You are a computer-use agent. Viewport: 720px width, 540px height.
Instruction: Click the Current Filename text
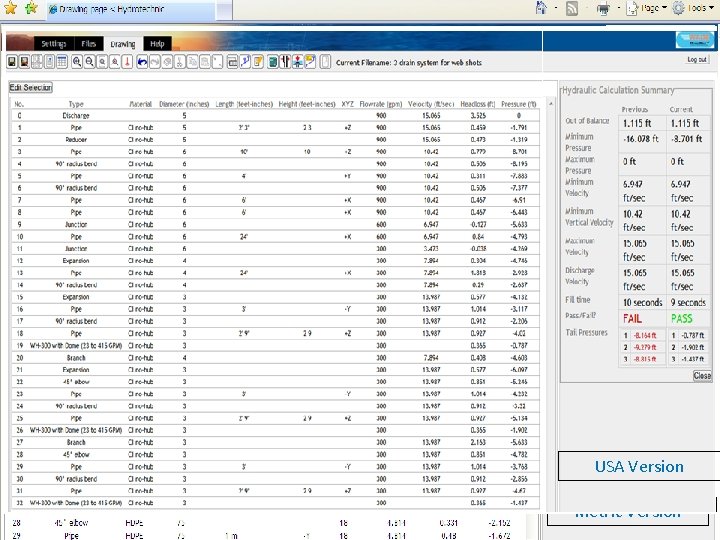tap(409, 62)
